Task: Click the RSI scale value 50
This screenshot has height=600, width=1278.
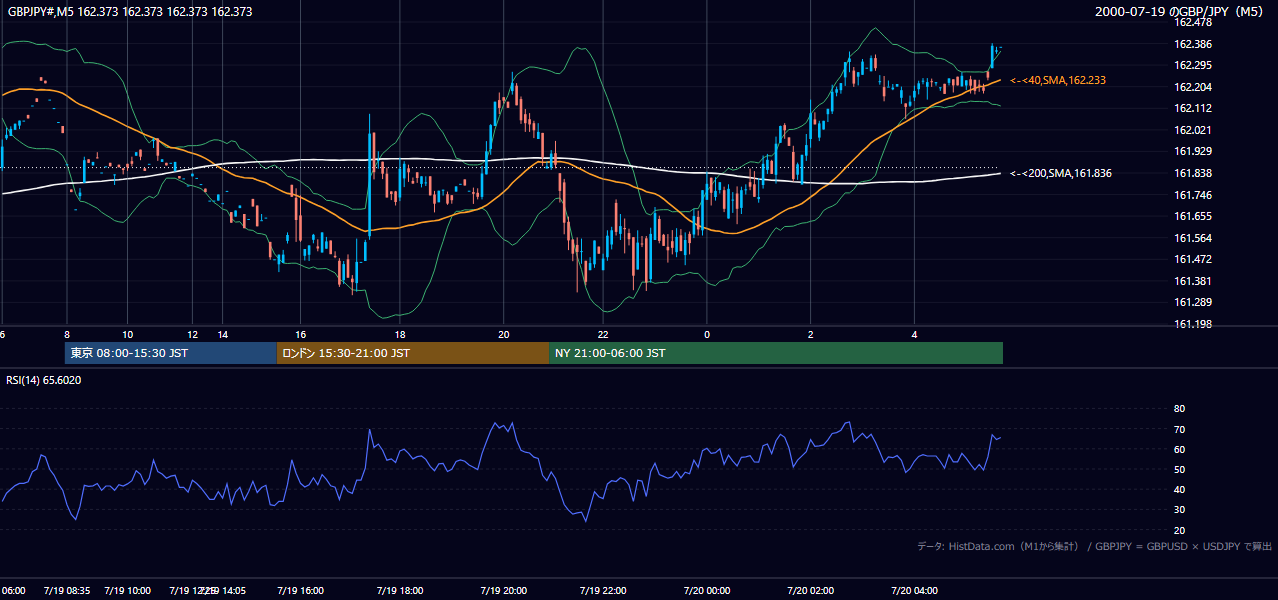Action: coord(1179,469)
